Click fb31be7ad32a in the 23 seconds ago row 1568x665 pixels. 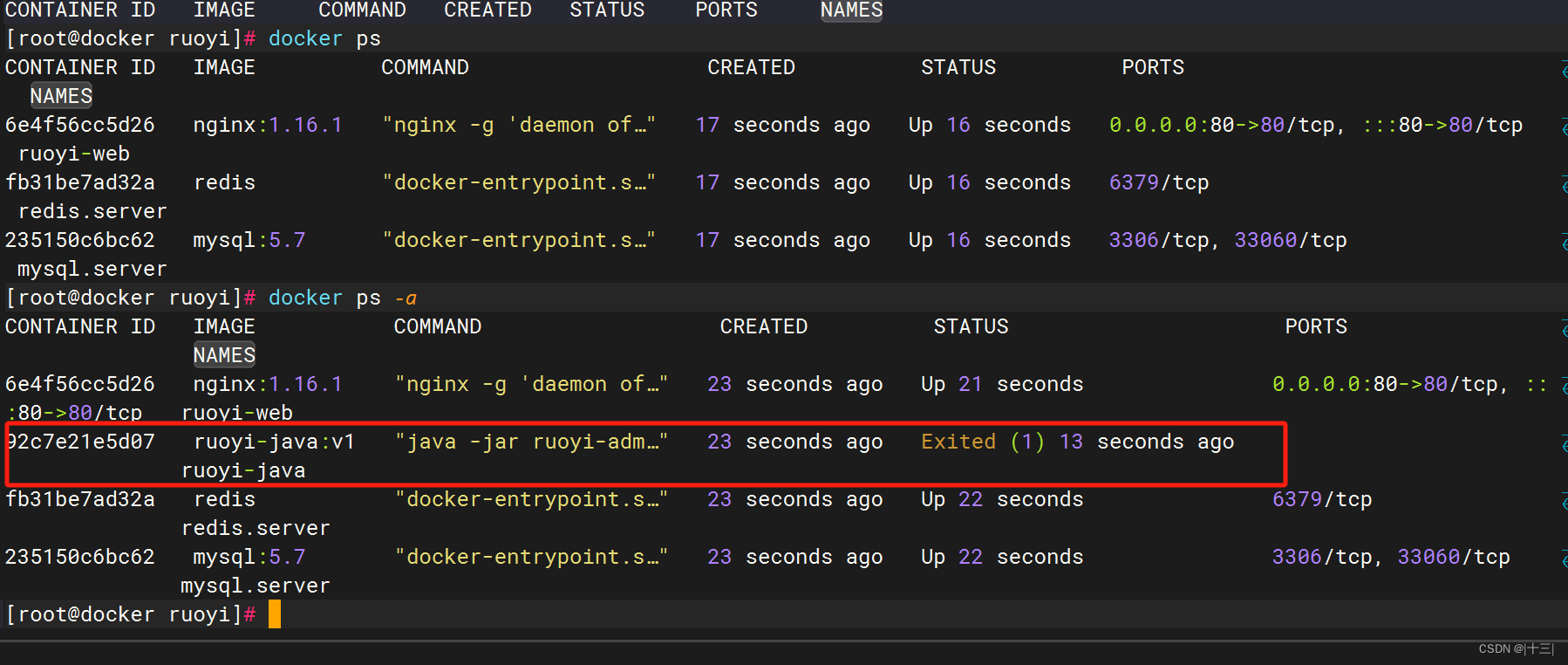coord(80,499)
